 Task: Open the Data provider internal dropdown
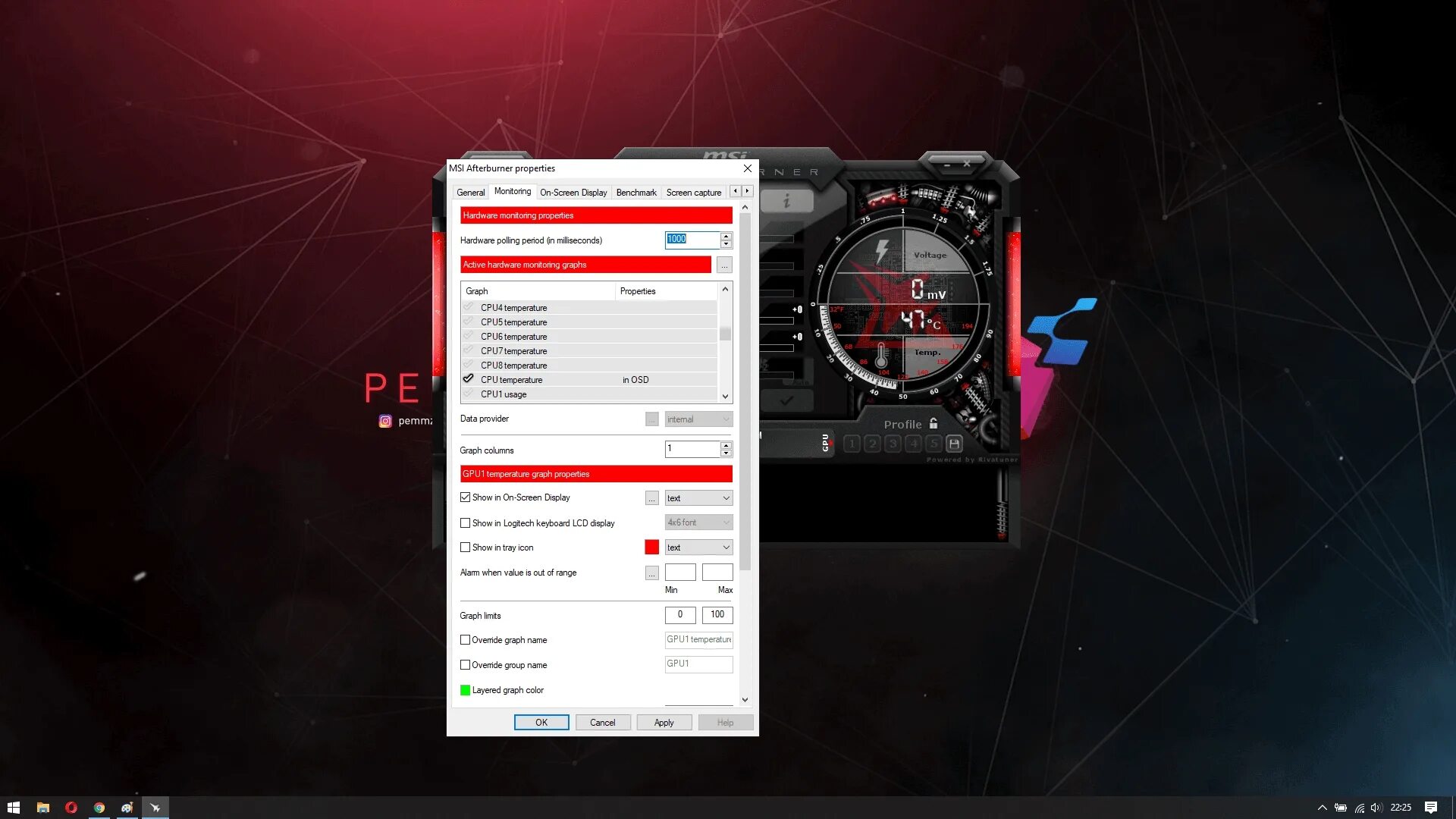tap(698, 419)
